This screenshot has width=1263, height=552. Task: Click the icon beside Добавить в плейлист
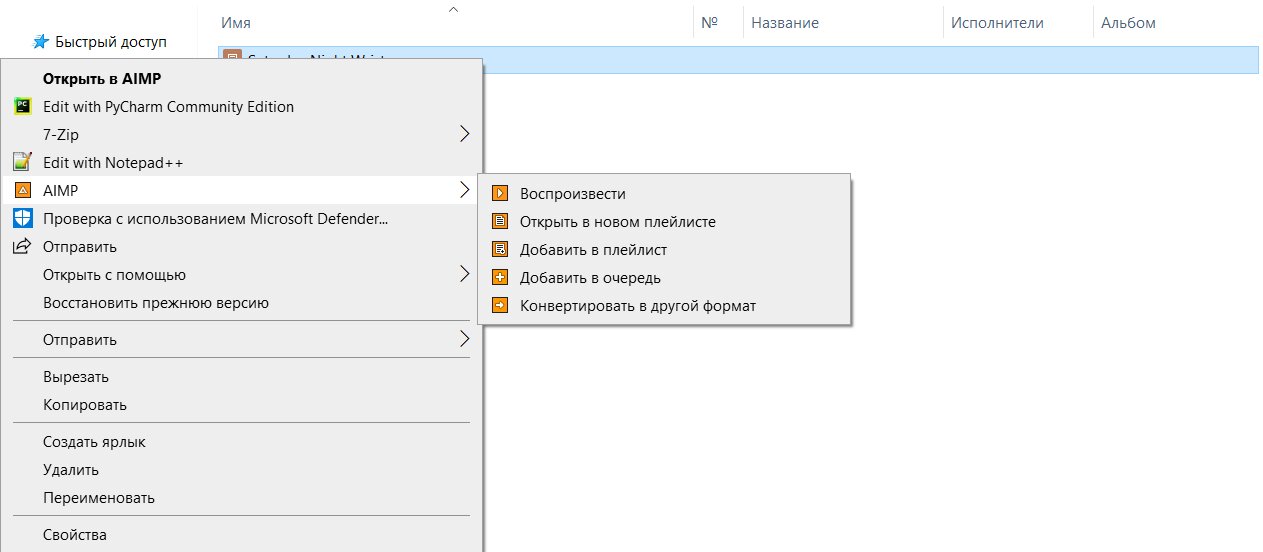pos(500,250)
